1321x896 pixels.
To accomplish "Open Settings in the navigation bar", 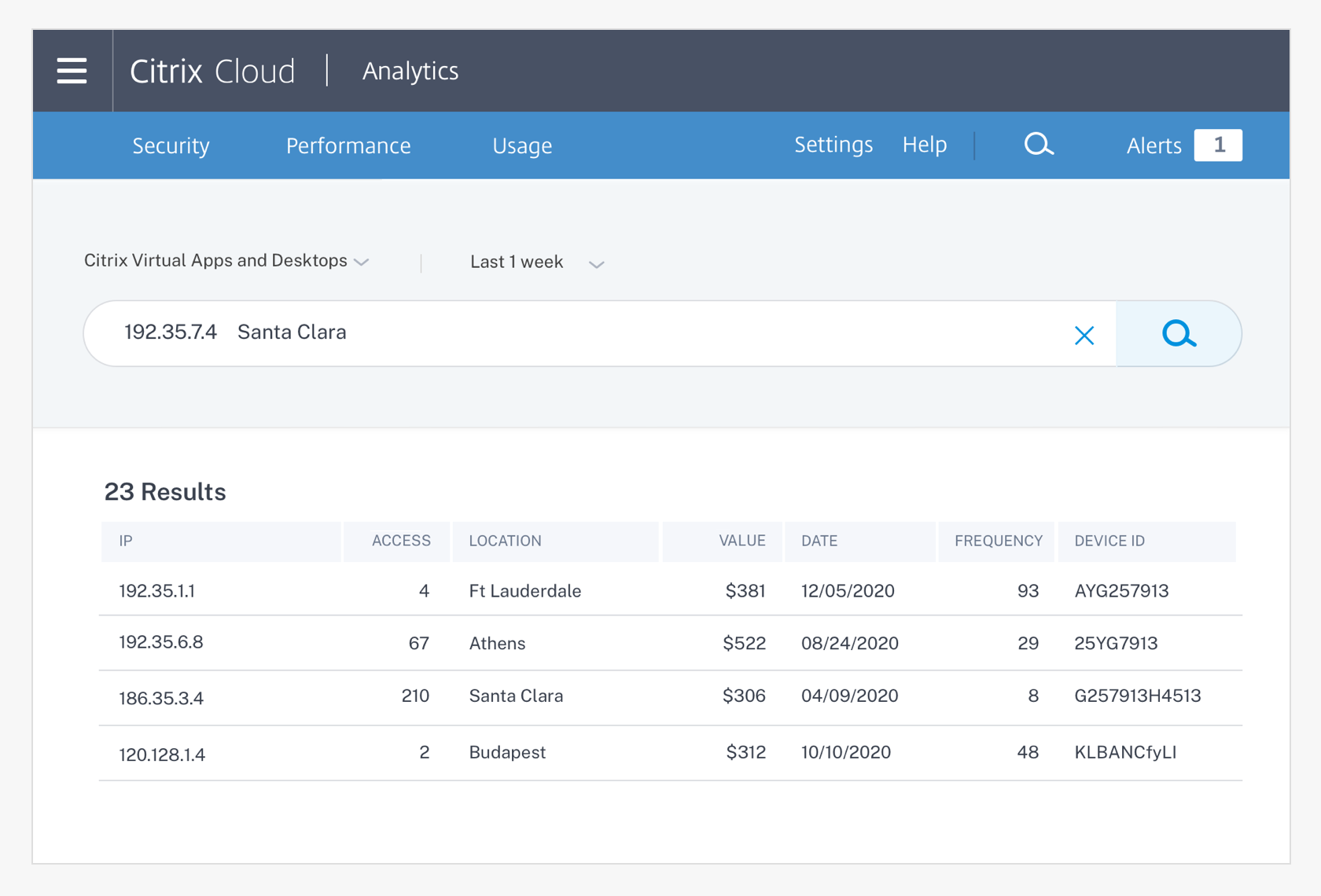I will (x=833, y=145).
